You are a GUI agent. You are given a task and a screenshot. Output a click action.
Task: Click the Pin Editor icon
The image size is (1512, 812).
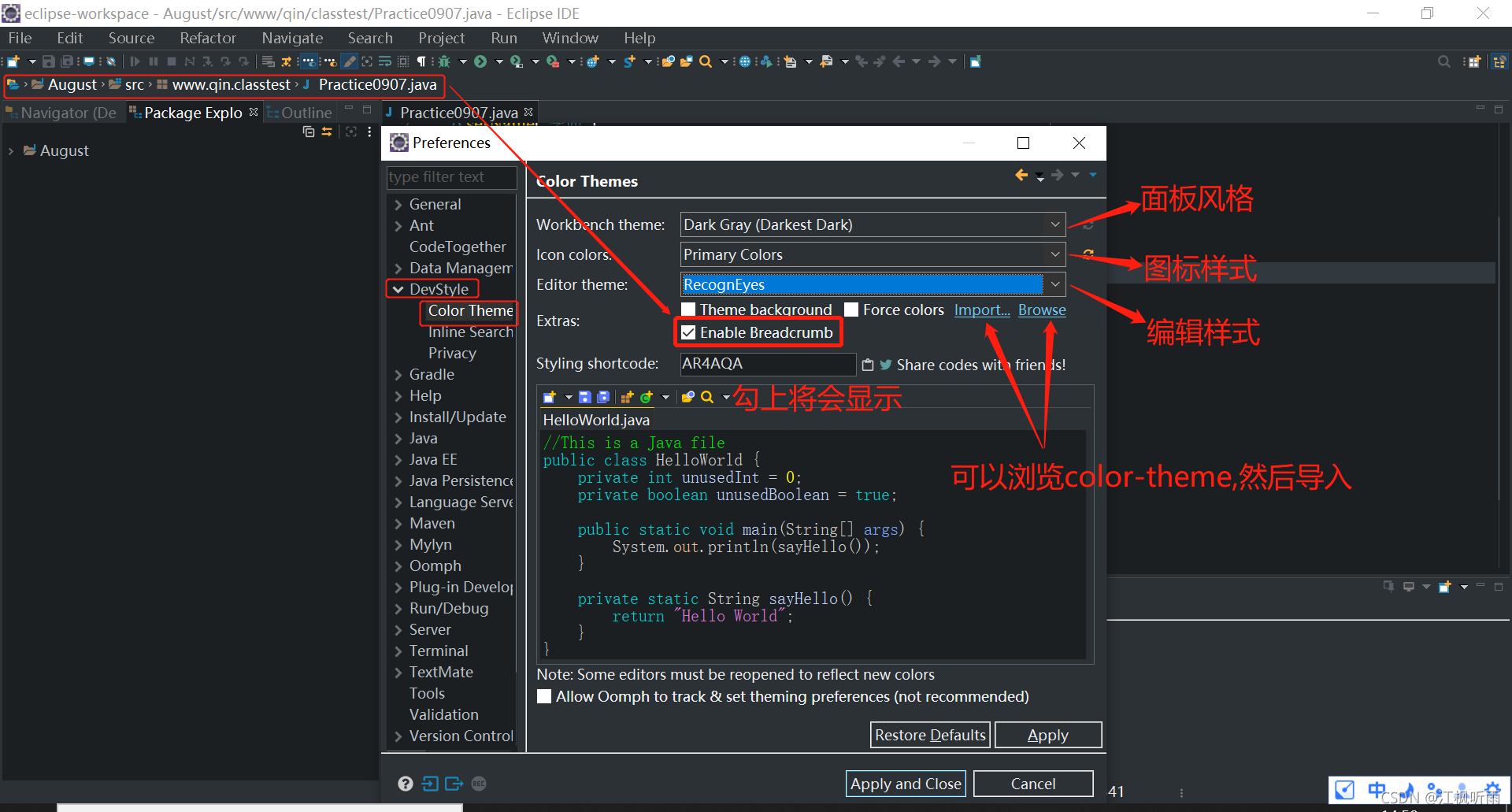coord(976,61)
